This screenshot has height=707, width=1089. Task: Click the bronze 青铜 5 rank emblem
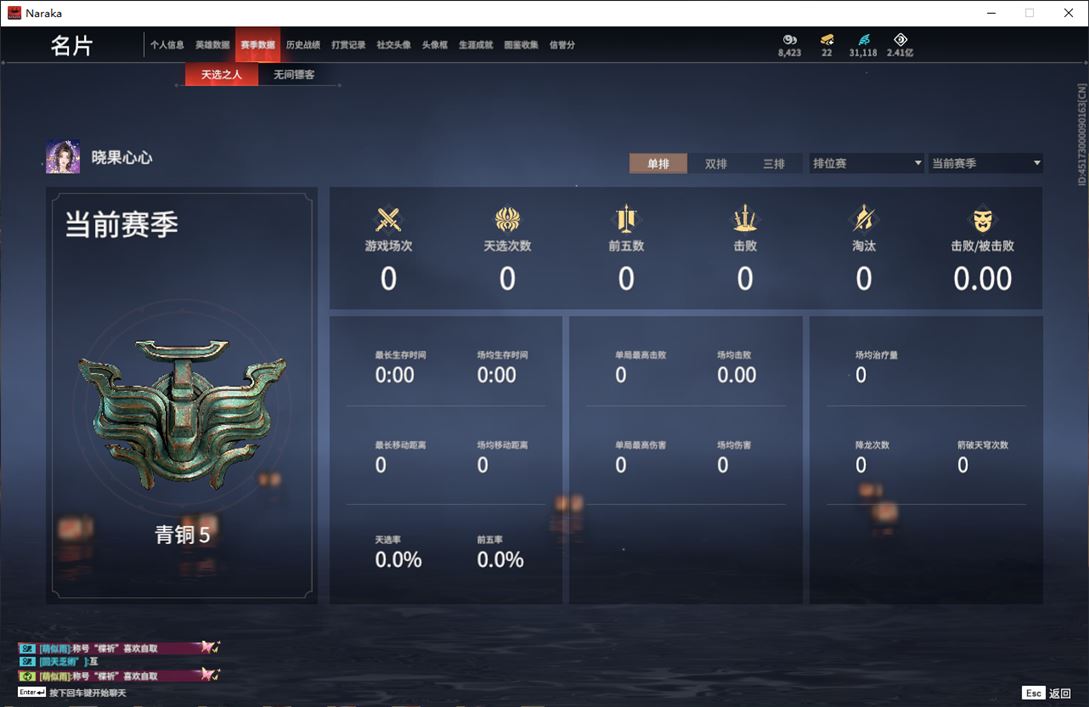coord(182,413)
